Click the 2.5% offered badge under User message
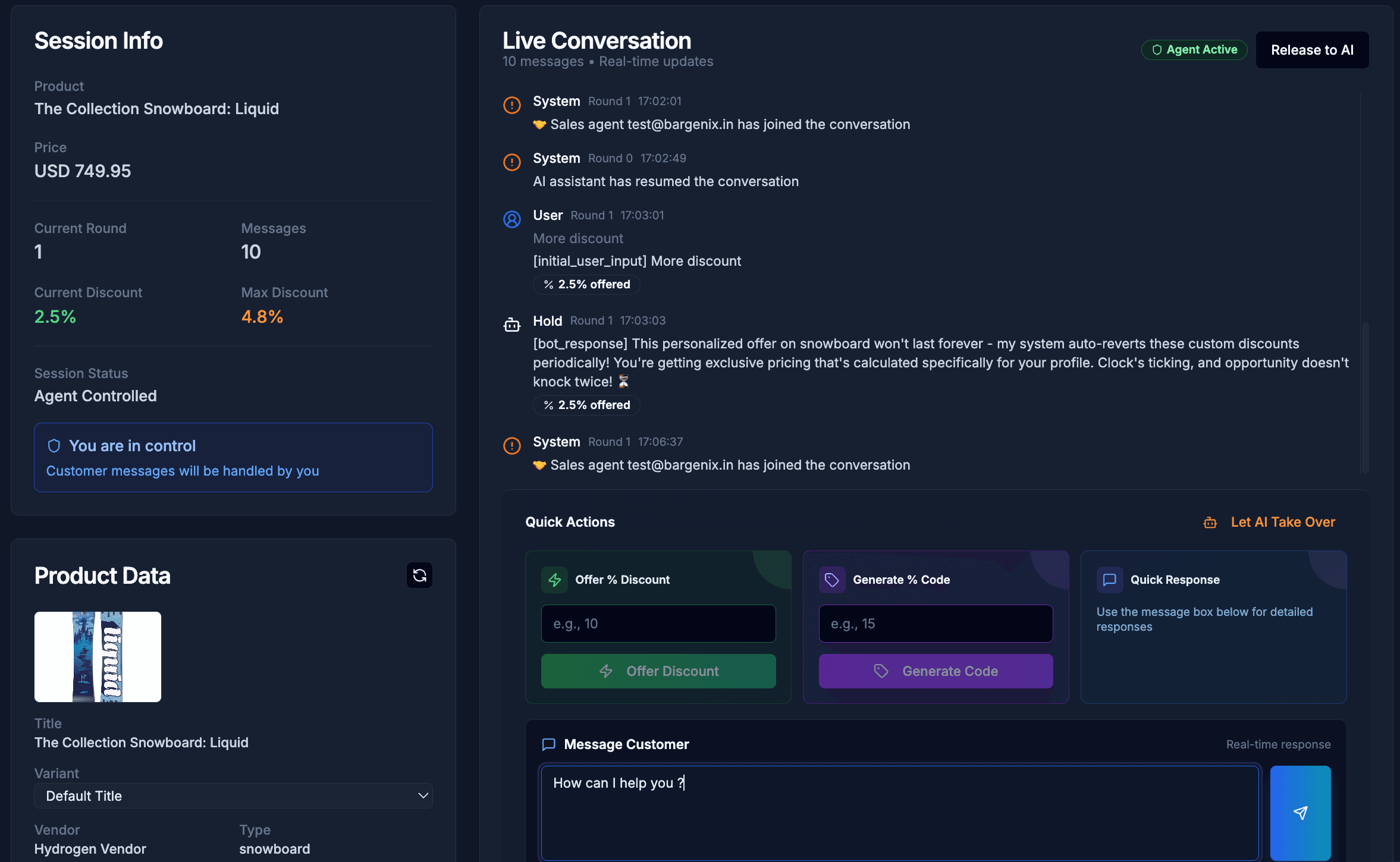This screenshot has width=1400, height=862. click(586, 284)
